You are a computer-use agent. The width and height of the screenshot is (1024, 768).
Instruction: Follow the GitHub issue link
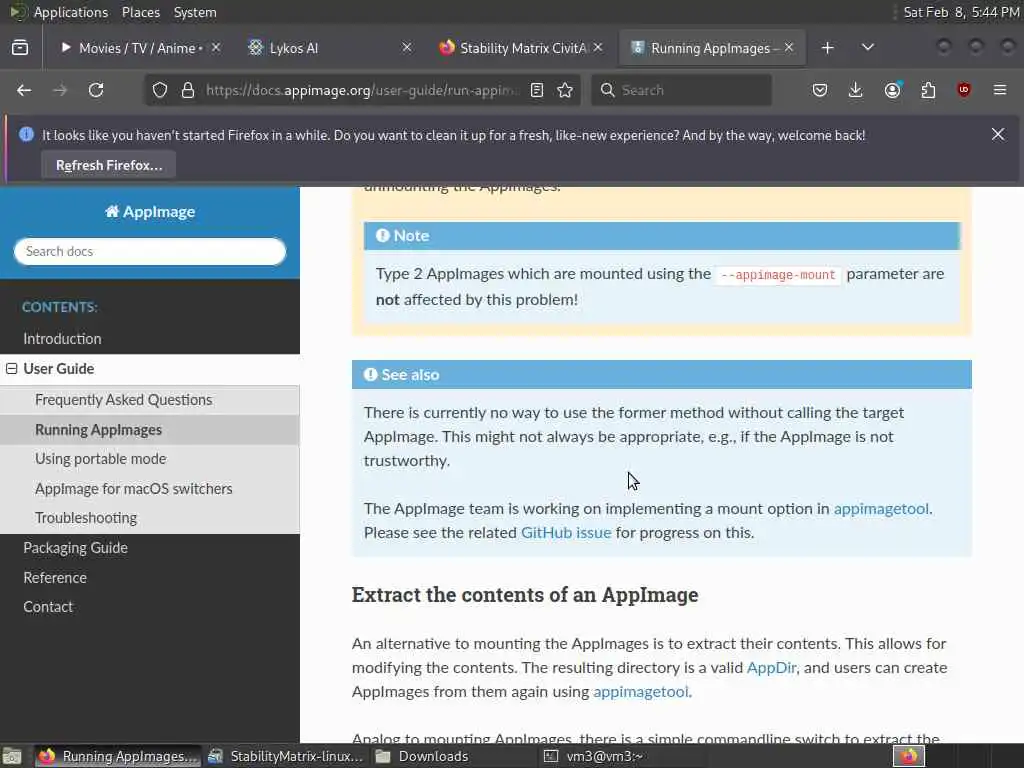tap(566, 533)
